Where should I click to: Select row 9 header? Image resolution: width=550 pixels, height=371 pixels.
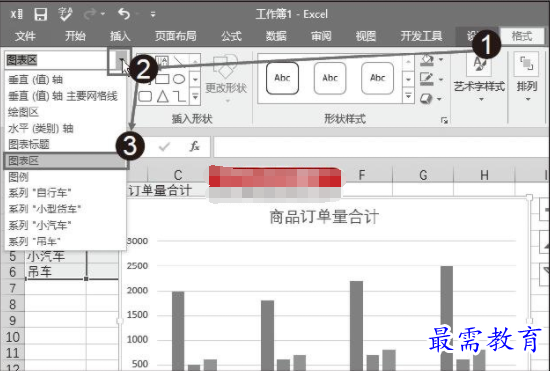click(13, 321)
